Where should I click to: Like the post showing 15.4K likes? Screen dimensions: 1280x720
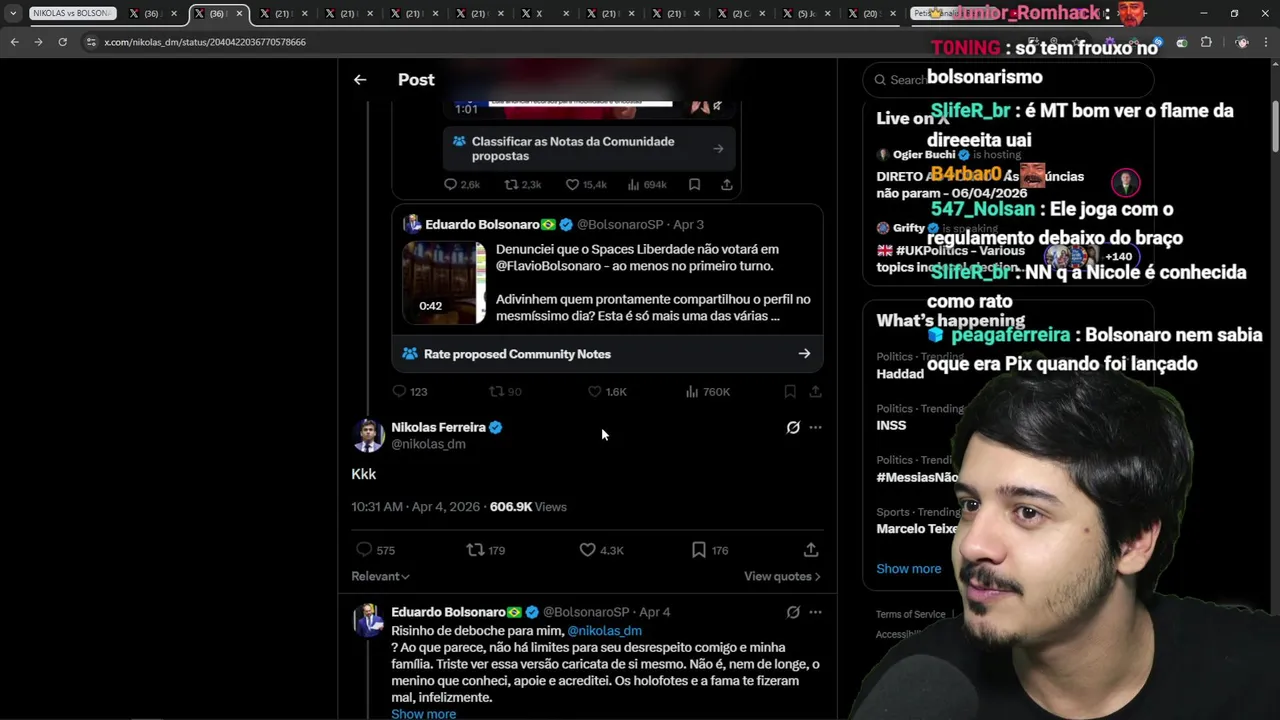572,184
